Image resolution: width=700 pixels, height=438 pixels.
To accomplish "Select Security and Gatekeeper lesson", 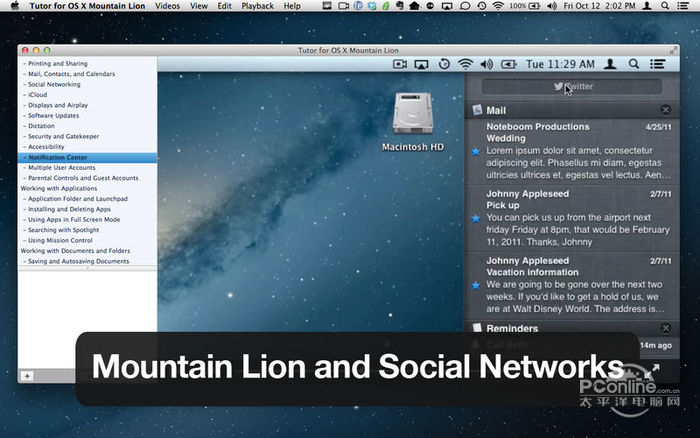I will coord(63,136).
